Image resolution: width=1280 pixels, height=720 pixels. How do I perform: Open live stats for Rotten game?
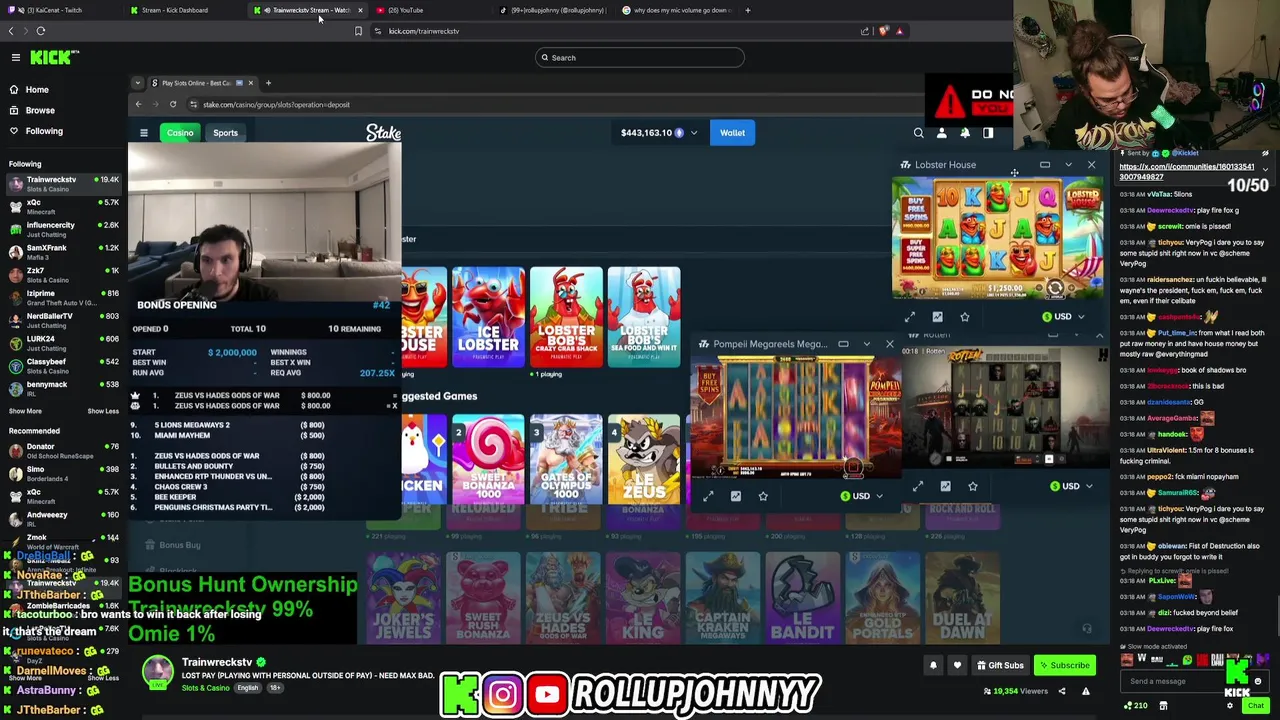coord(945,486)
